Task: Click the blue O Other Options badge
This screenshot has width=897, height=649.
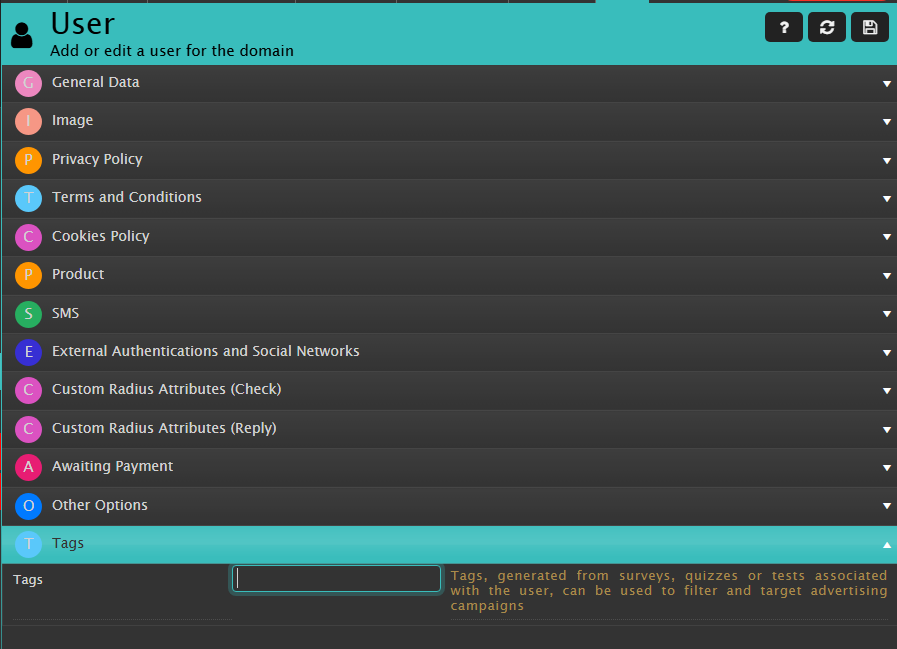Action: point(28,506)
